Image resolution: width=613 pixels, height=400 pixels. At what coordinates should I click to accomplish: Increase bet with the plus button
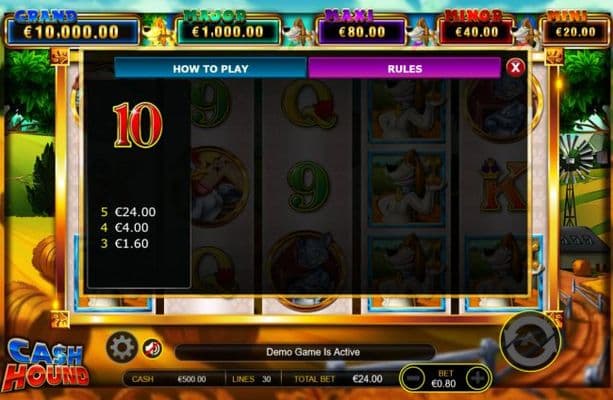[x=477, y=378]
